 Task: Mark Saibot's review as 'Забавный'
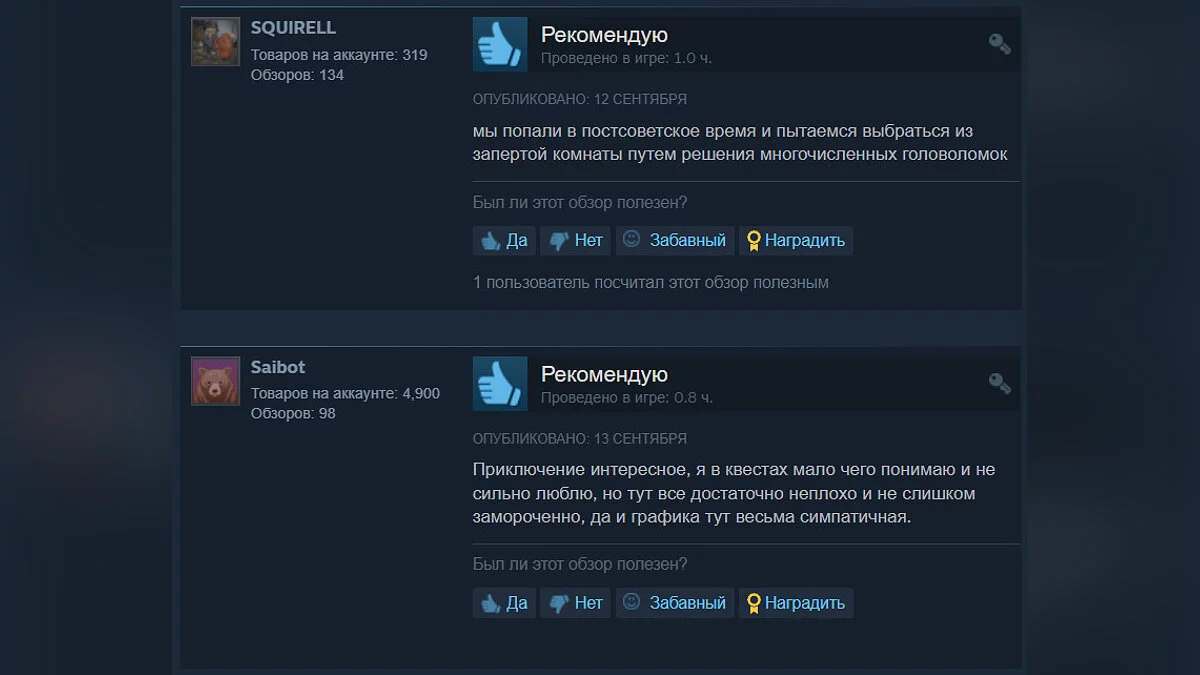point(675,603)
